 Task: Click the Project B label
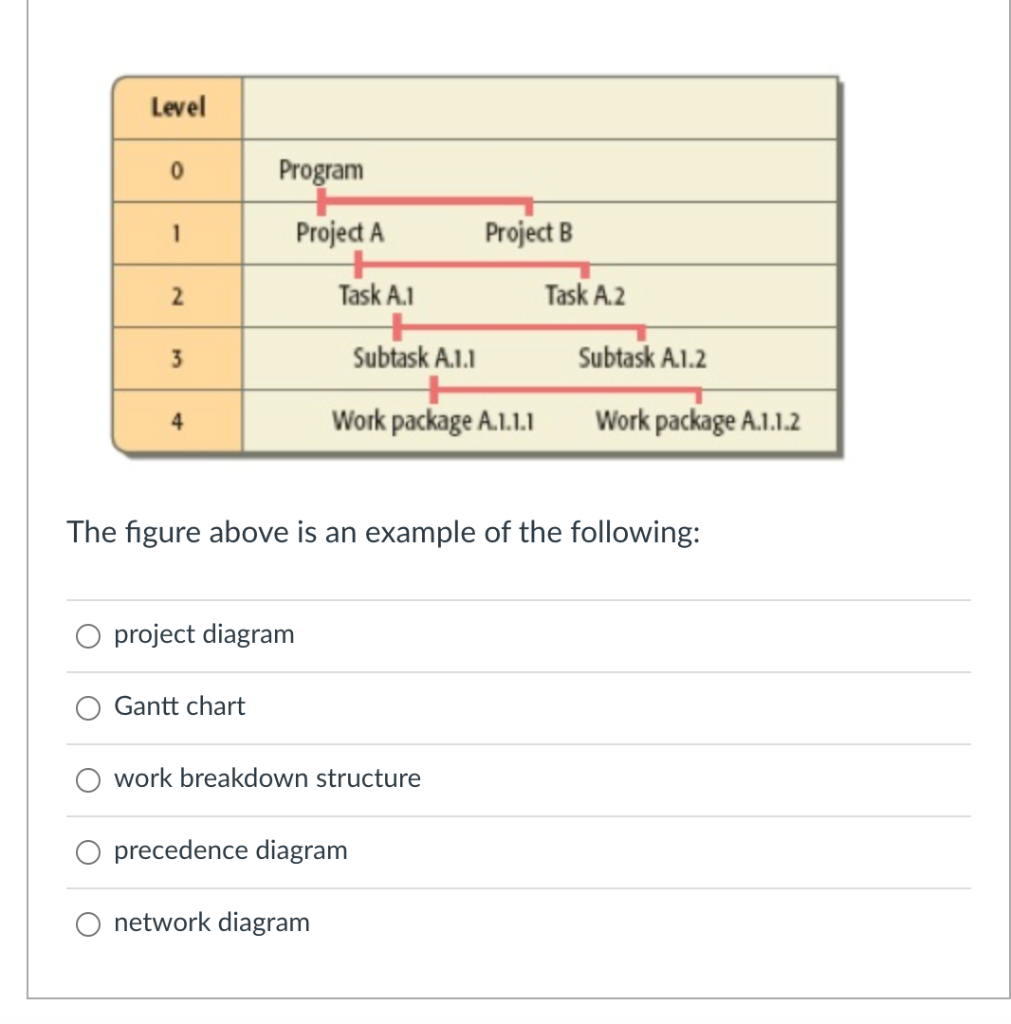coord(527,233)
